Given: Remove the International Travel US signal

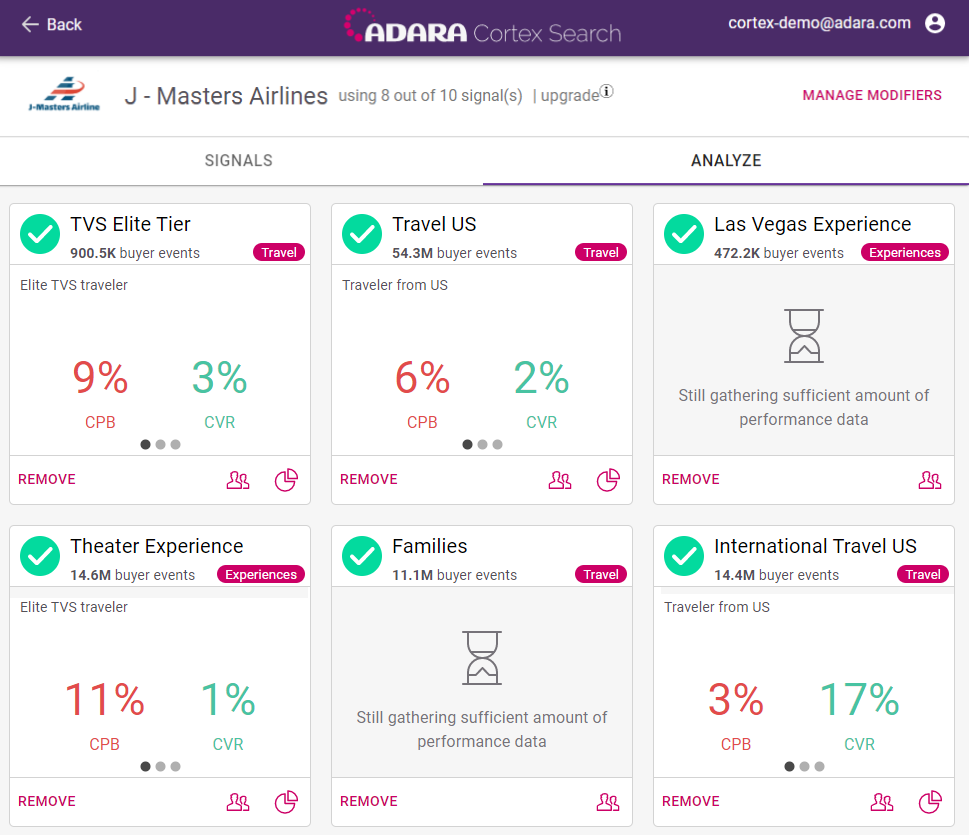Looking at the screenshot, I should pos(691,802).
